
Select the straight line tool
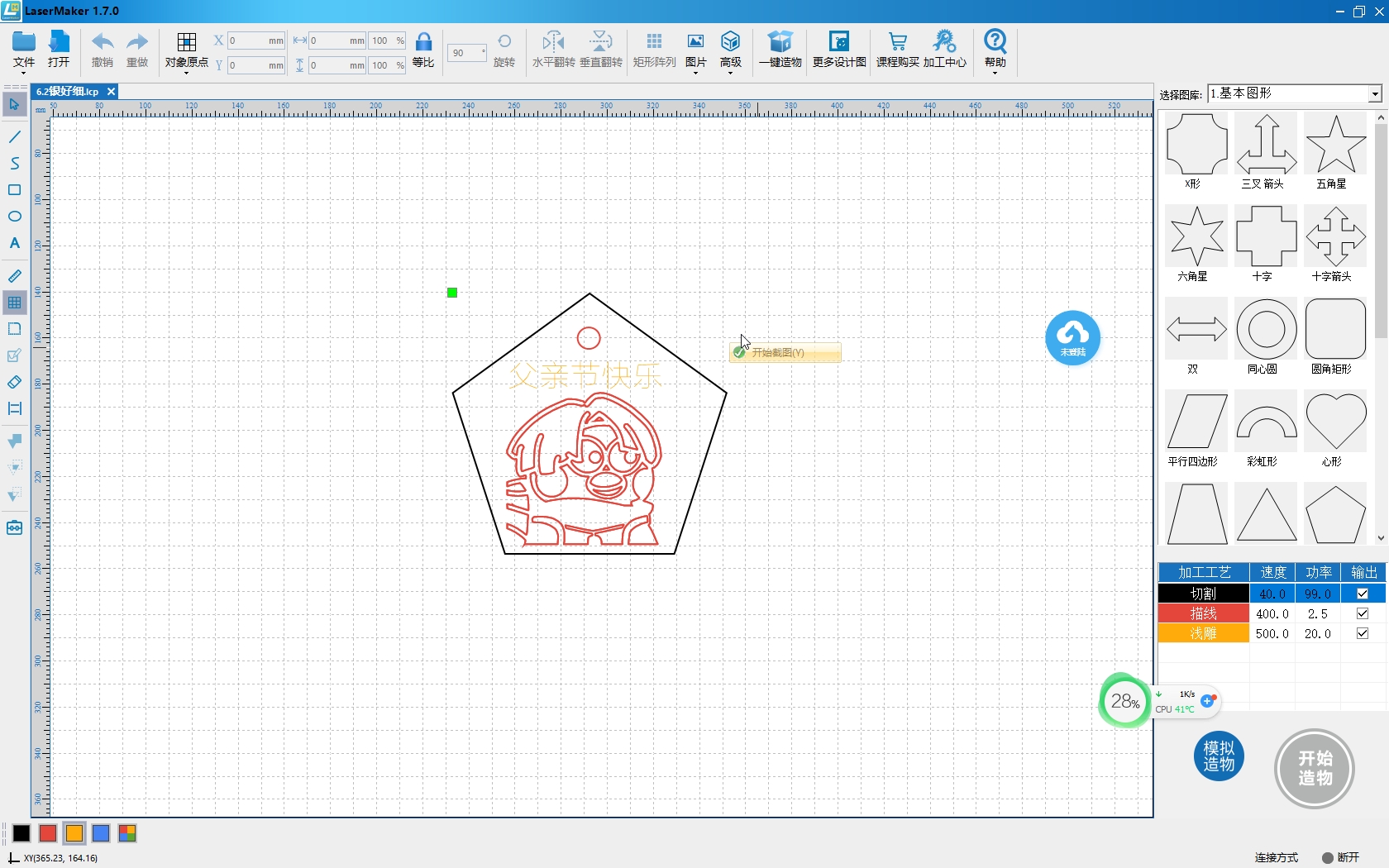pos(14,136)
